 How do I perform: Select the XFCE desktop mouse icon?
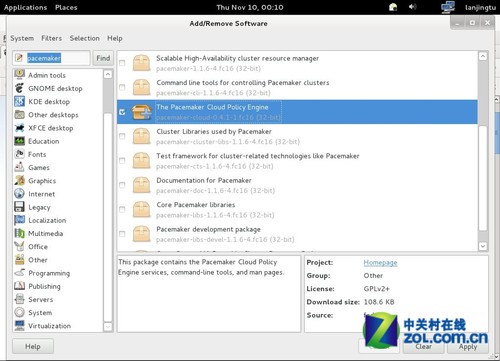point(20,128)
